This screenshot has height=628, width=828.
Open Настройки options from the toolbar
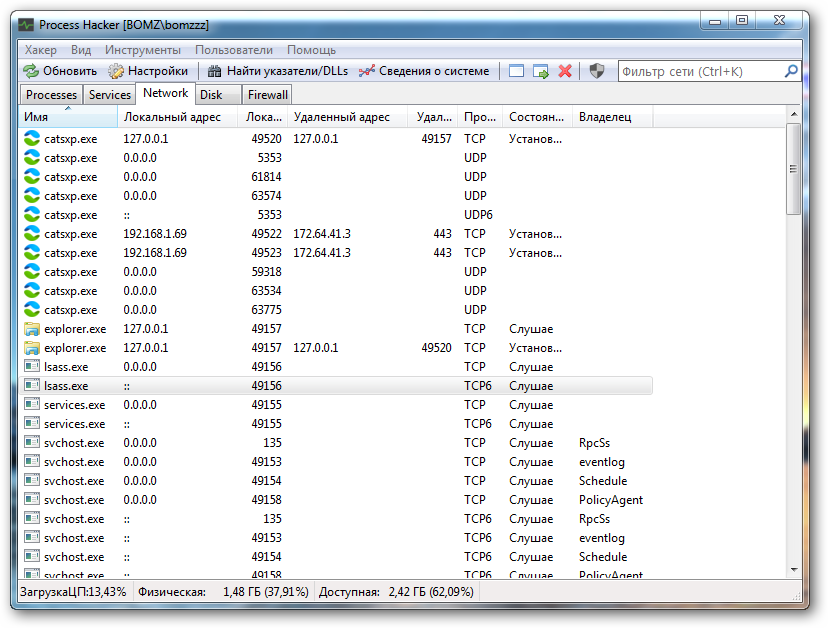(x=148, y=71)
